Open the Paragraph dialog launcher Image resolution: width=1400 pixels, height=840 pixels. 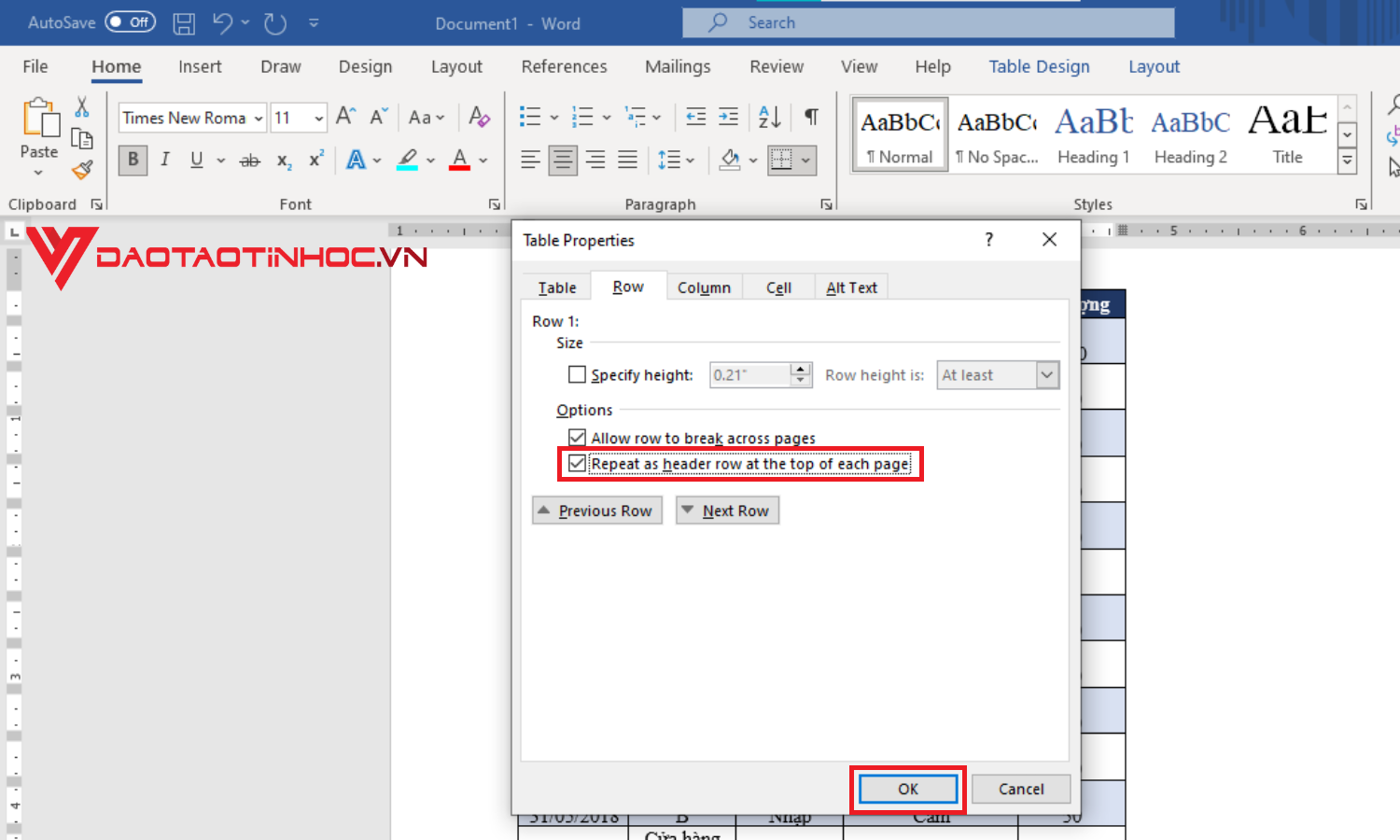(x=826, y=204)
